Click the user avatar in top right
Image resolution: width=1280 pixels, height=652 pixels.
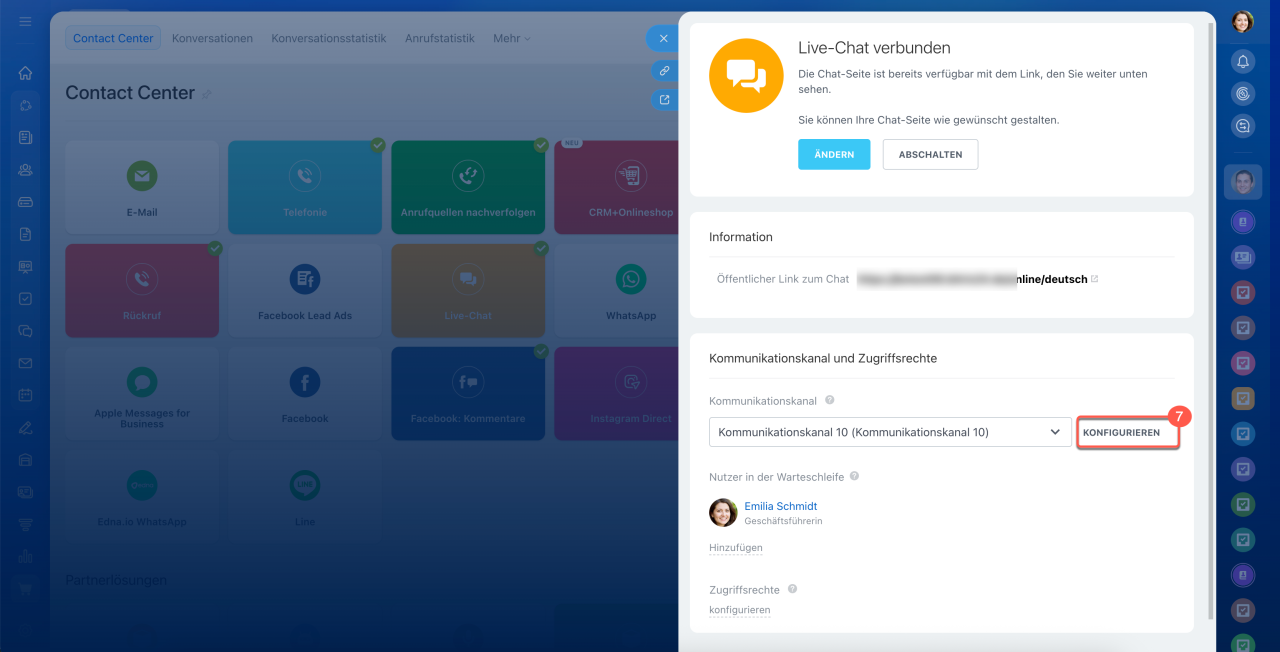pyautogui.click(x=1242, y=21)
